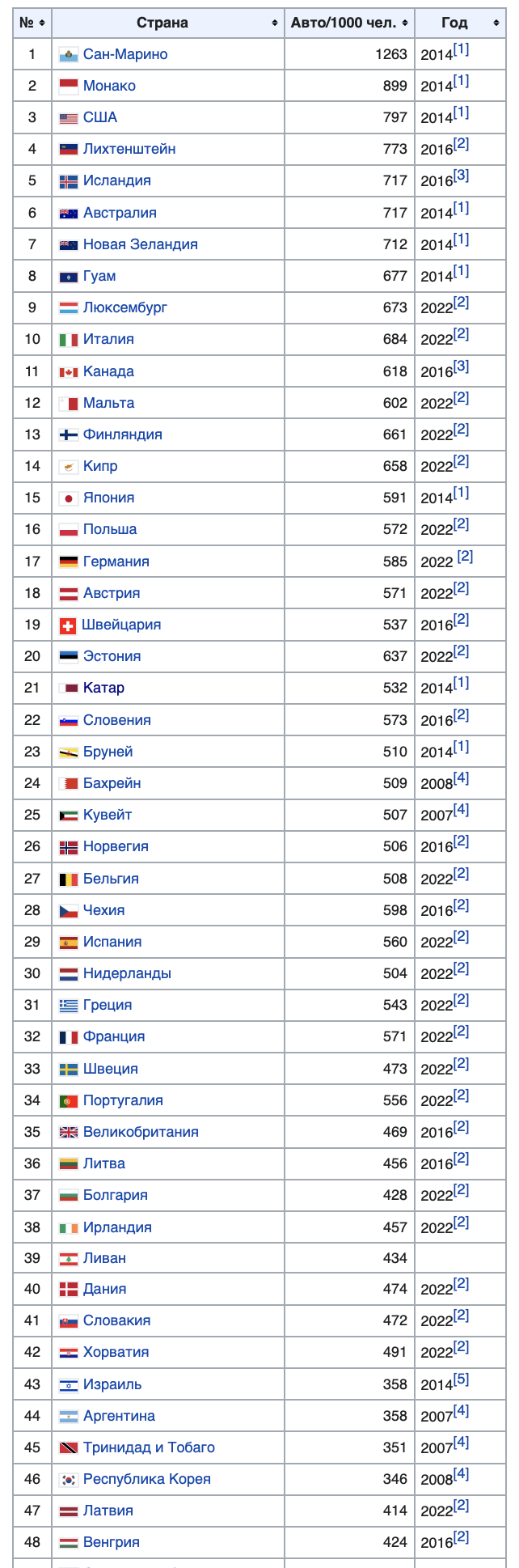
Task: Open the Люксембург country link
Action: (125, 307)
